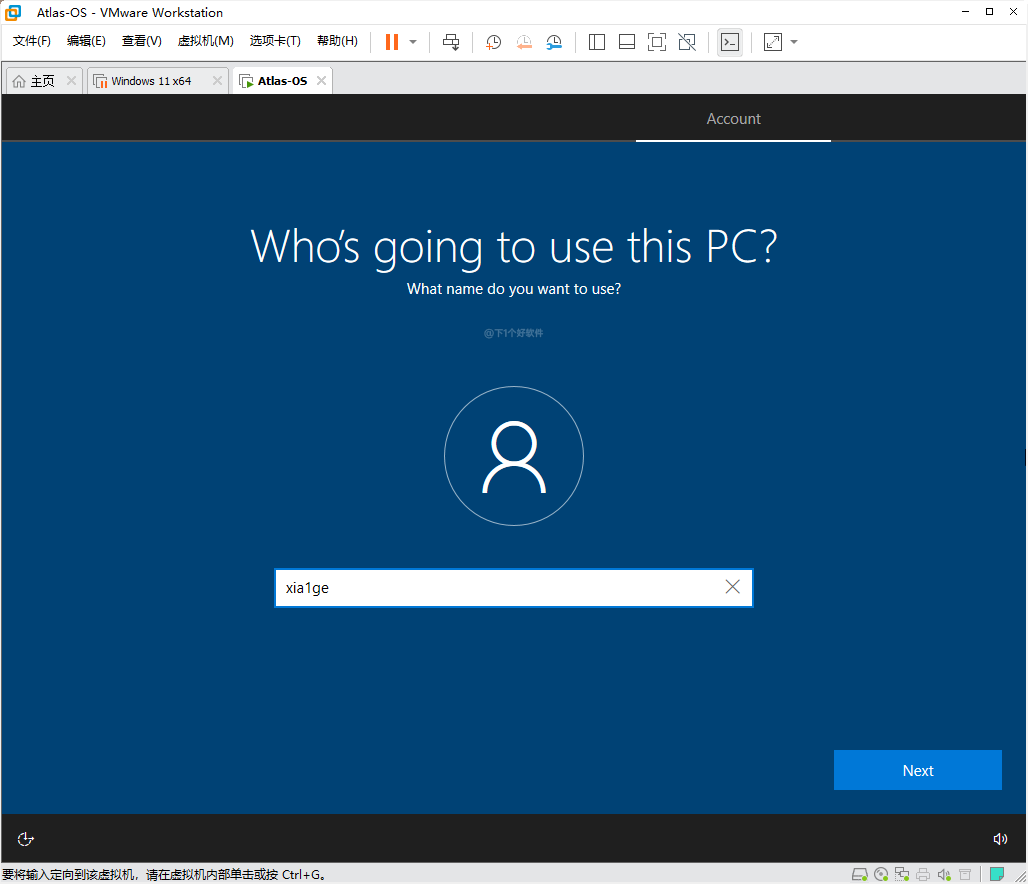Minimize the VMware Workstation window
The image size is (1028, 884).
point(965,12)
